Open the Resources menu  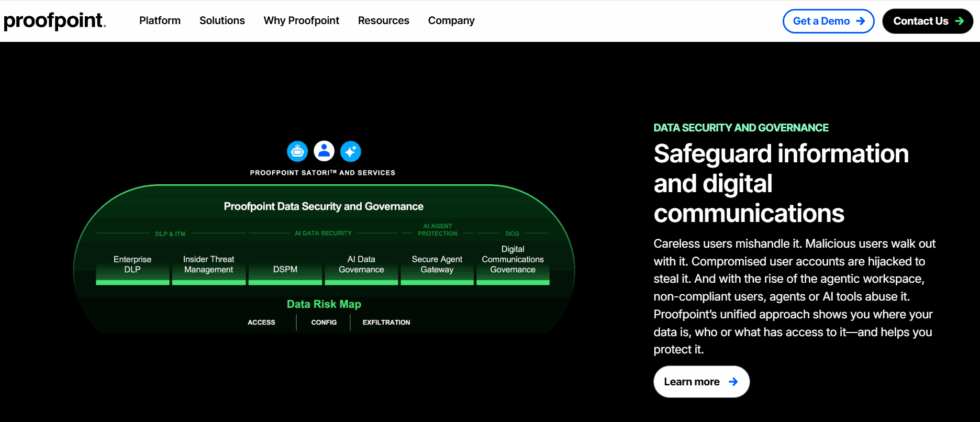383,21
